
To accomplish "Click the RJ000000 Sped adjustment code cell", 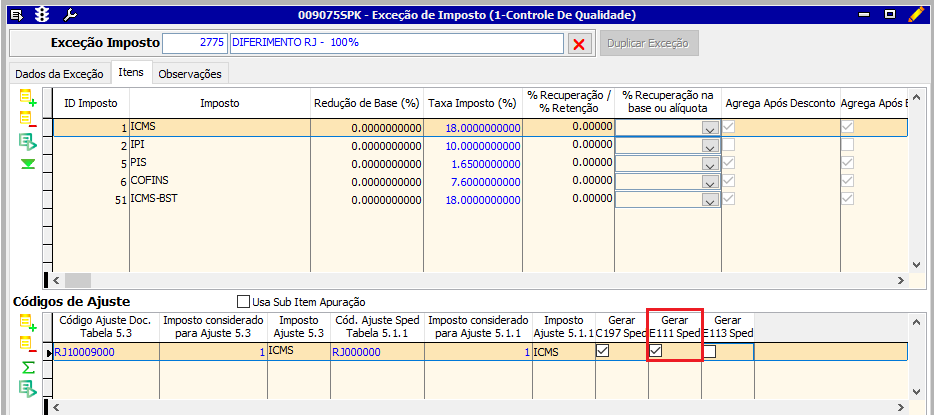I will (378, 352).
